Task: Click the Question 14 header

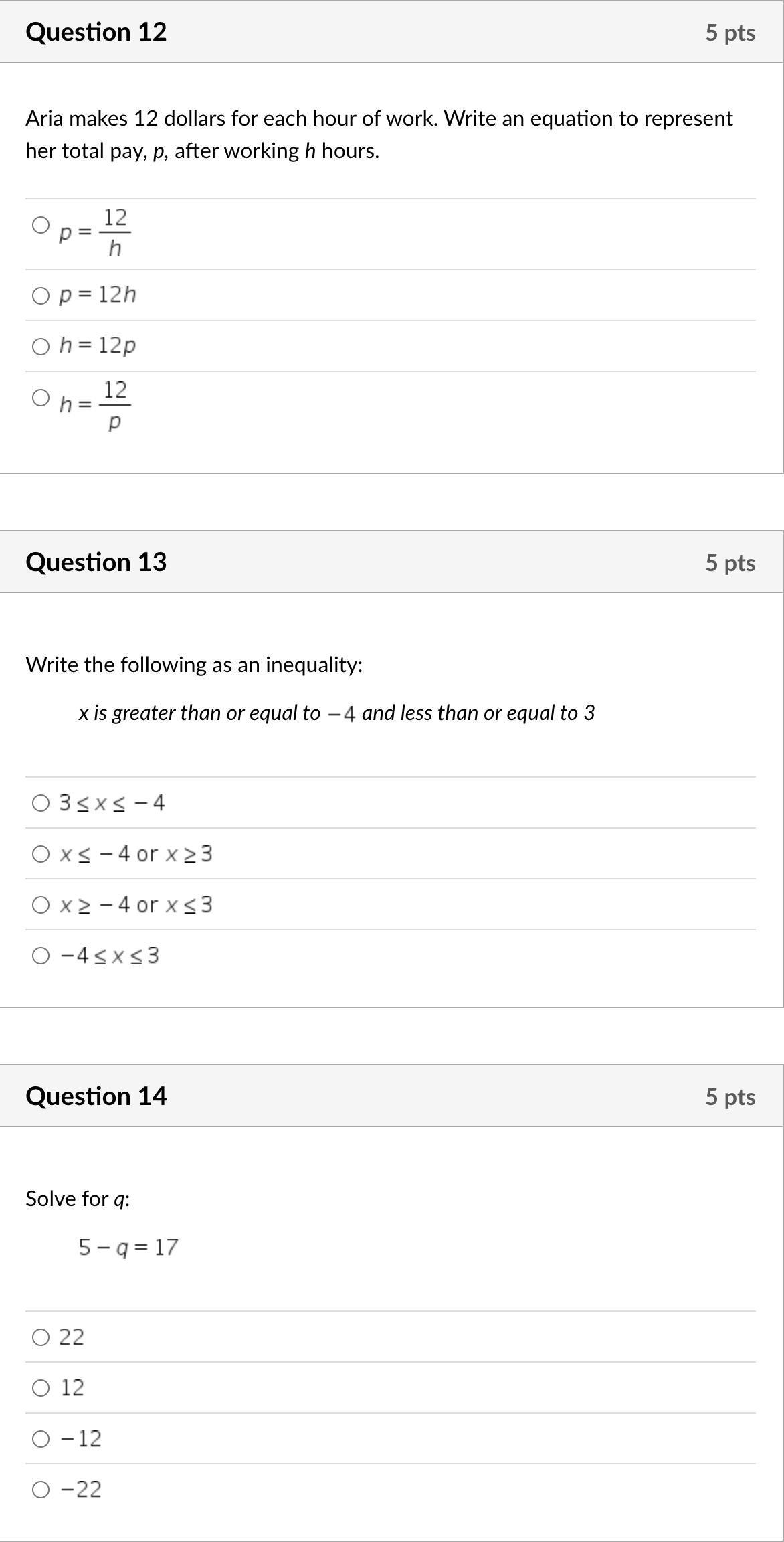Action: (x=96, y=1096)
